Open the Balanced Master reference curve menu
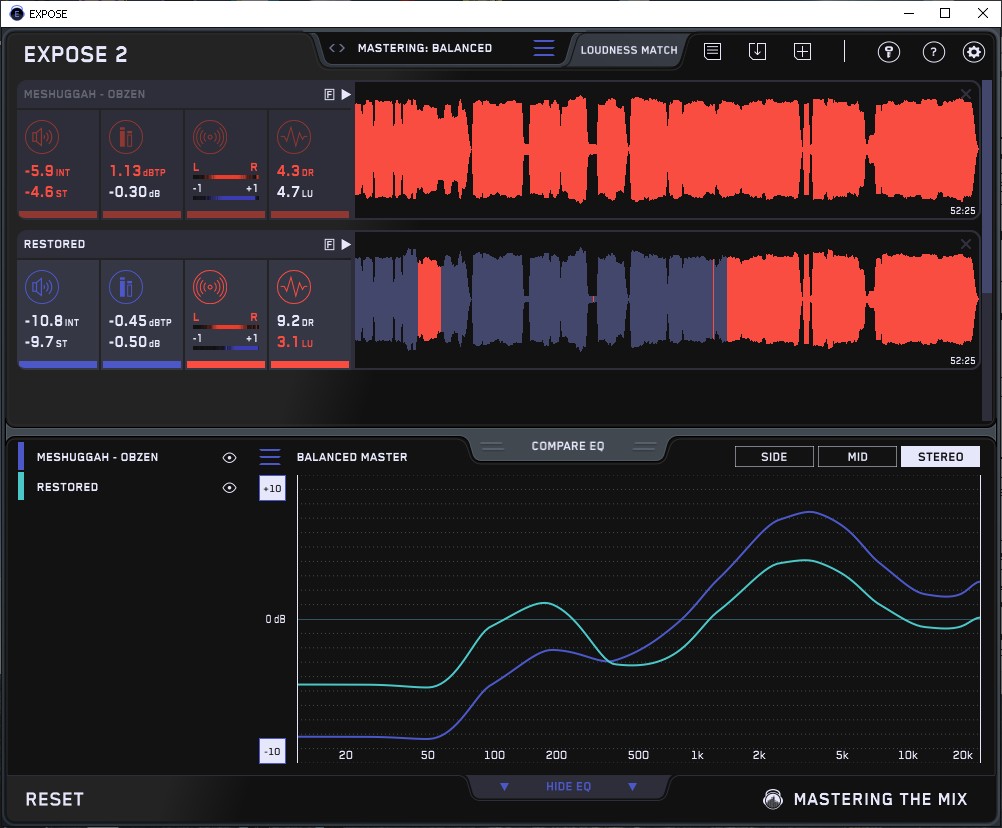This screenshot has width=1002, height=828. (270, 457)
